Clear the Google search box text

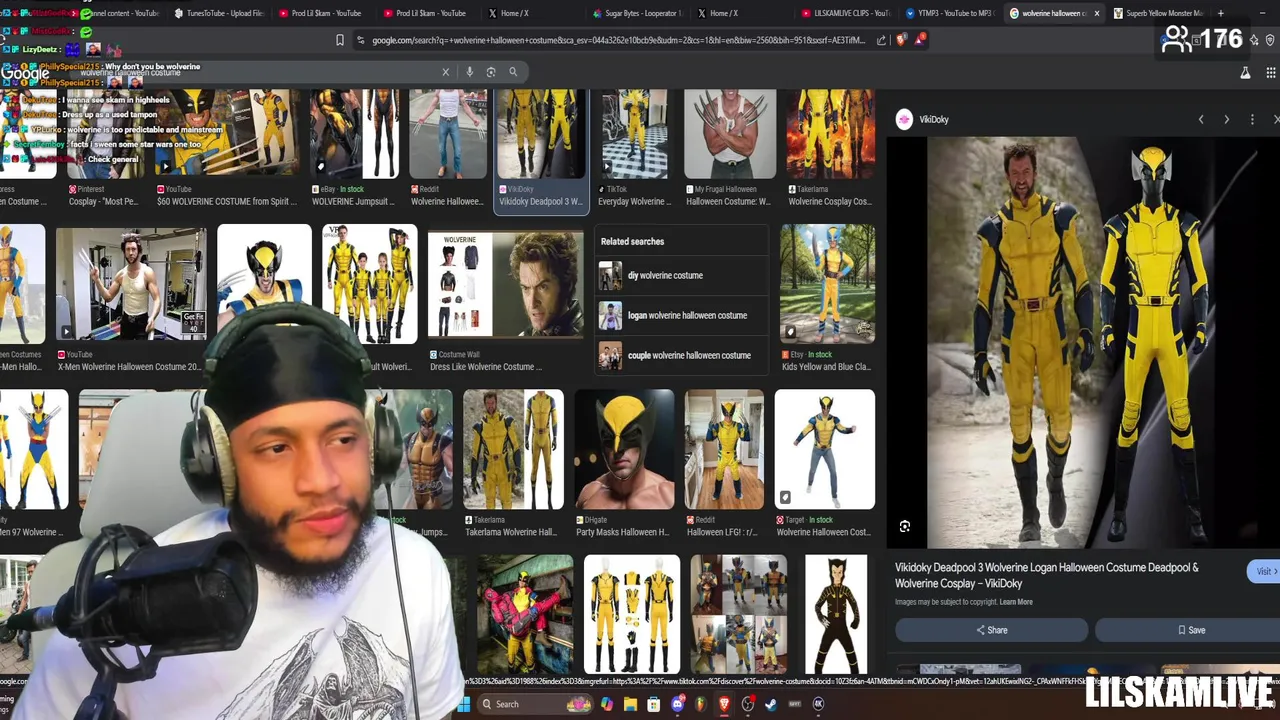tap(446, 72)
